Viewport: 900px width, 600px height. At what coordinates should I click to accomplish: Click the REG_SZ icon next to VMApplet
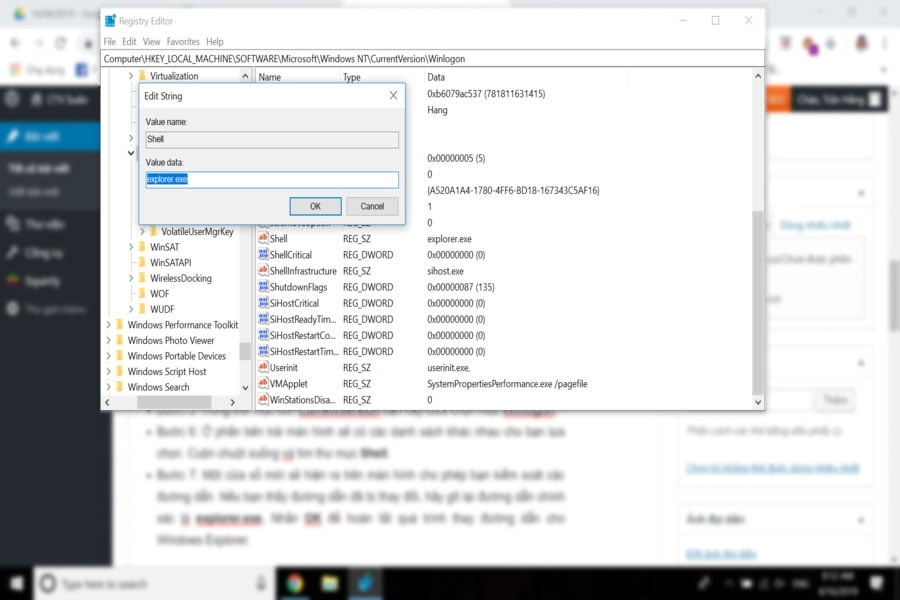(x=261, y=383)
